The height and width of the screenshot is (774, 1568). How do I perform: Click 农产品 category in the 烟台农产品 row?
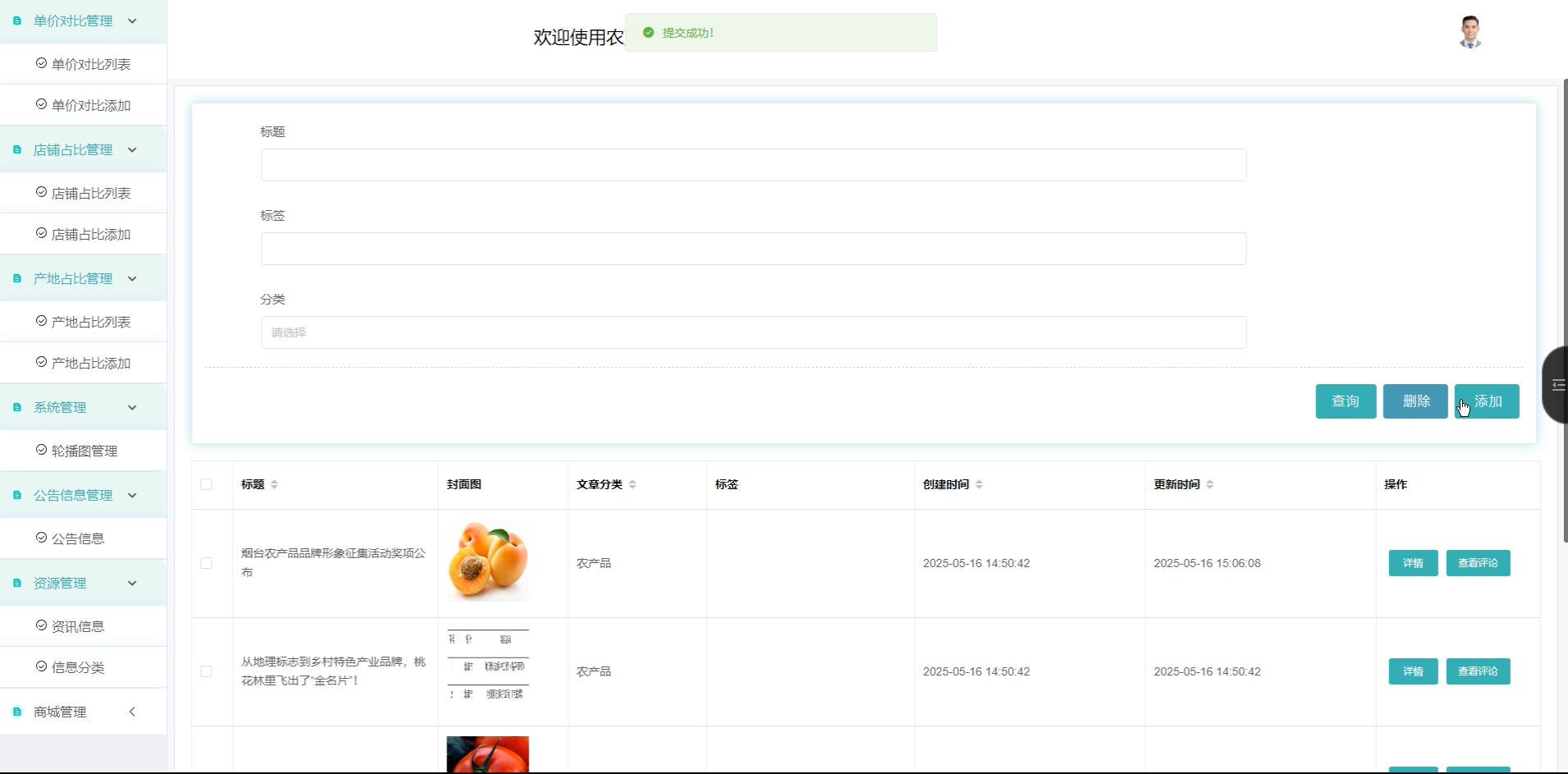[x=593, y=563]
